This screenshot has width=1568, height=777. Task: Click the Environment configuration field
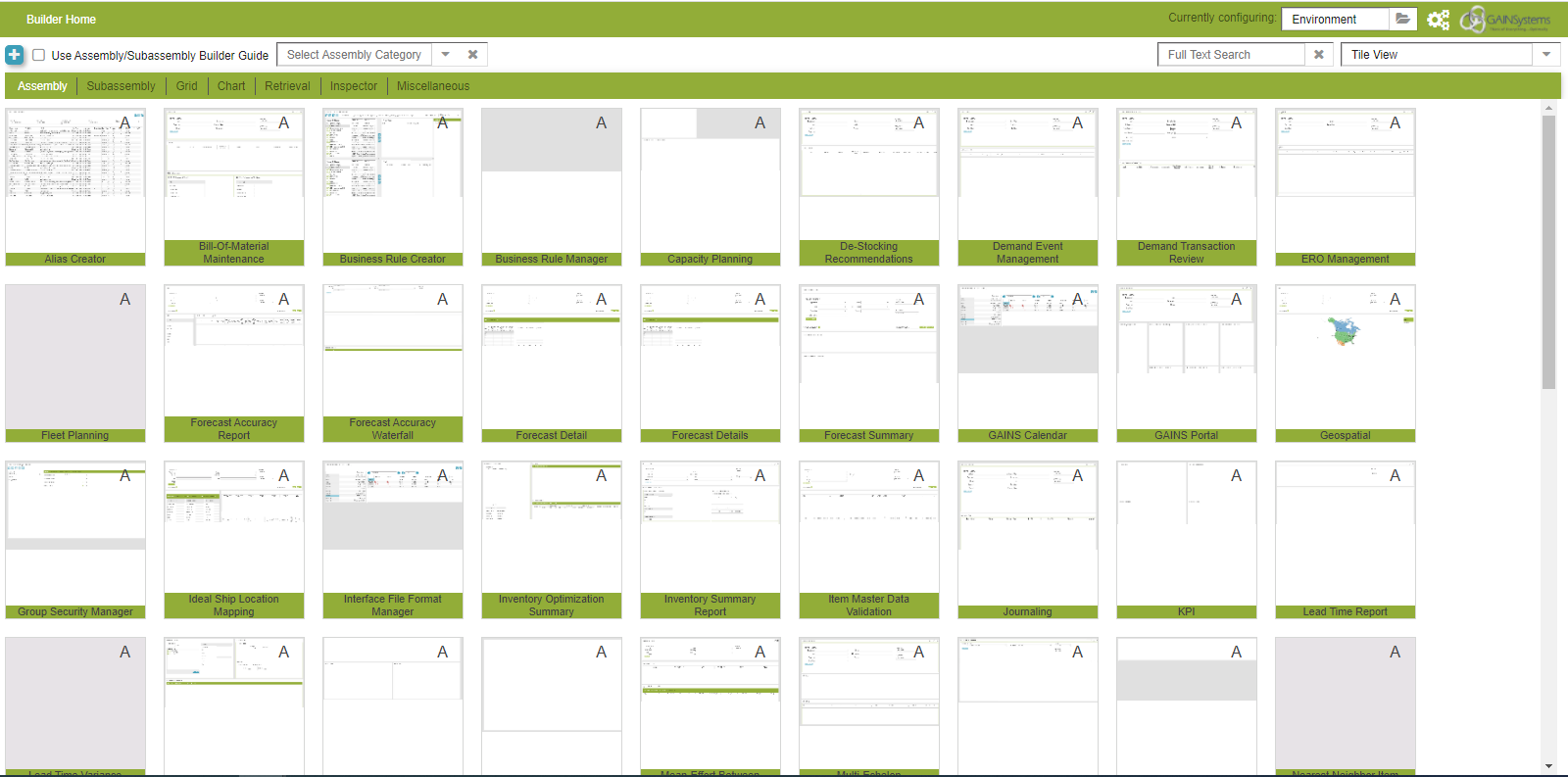click(1335, 20)
